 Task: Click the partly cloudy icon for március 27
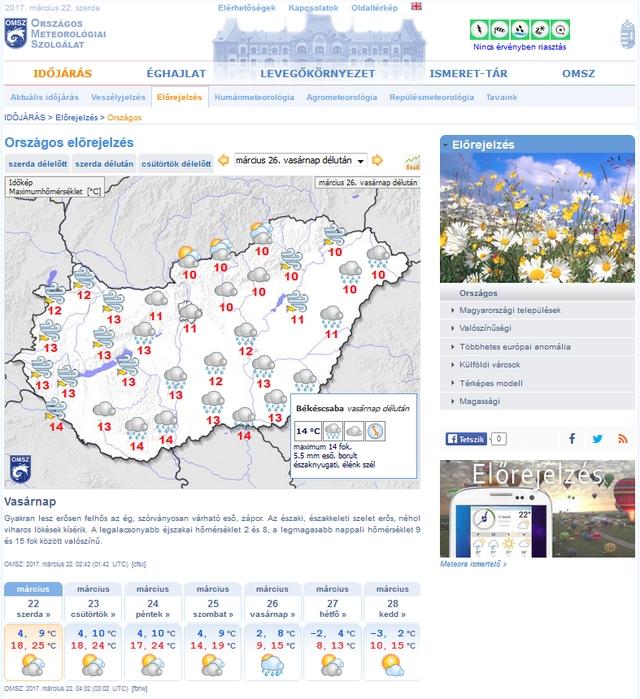point(332,665)
